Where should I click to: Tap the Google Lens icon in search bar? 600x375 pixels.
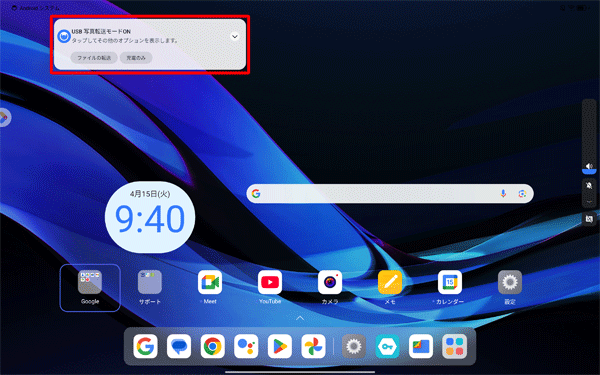click(522, 194)
